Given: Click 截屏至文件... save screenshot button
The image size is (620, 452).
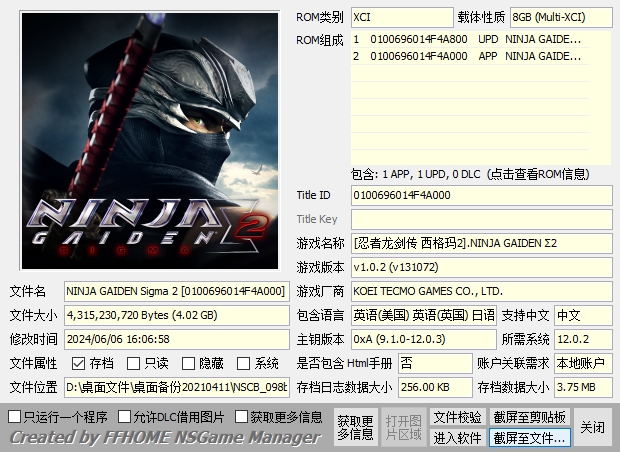Looking at the screenshot, I should 529,437.
